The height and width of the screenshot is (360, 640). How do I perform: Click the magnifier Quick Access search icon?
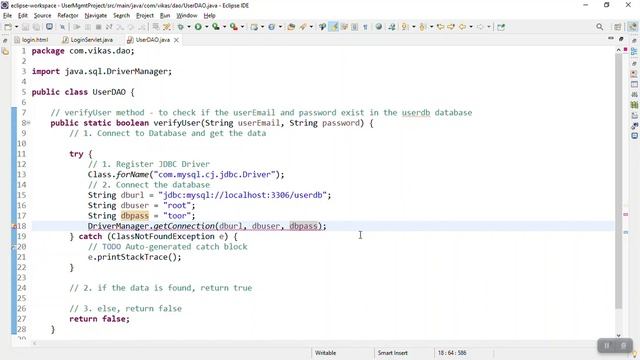(x=599, y=27)
